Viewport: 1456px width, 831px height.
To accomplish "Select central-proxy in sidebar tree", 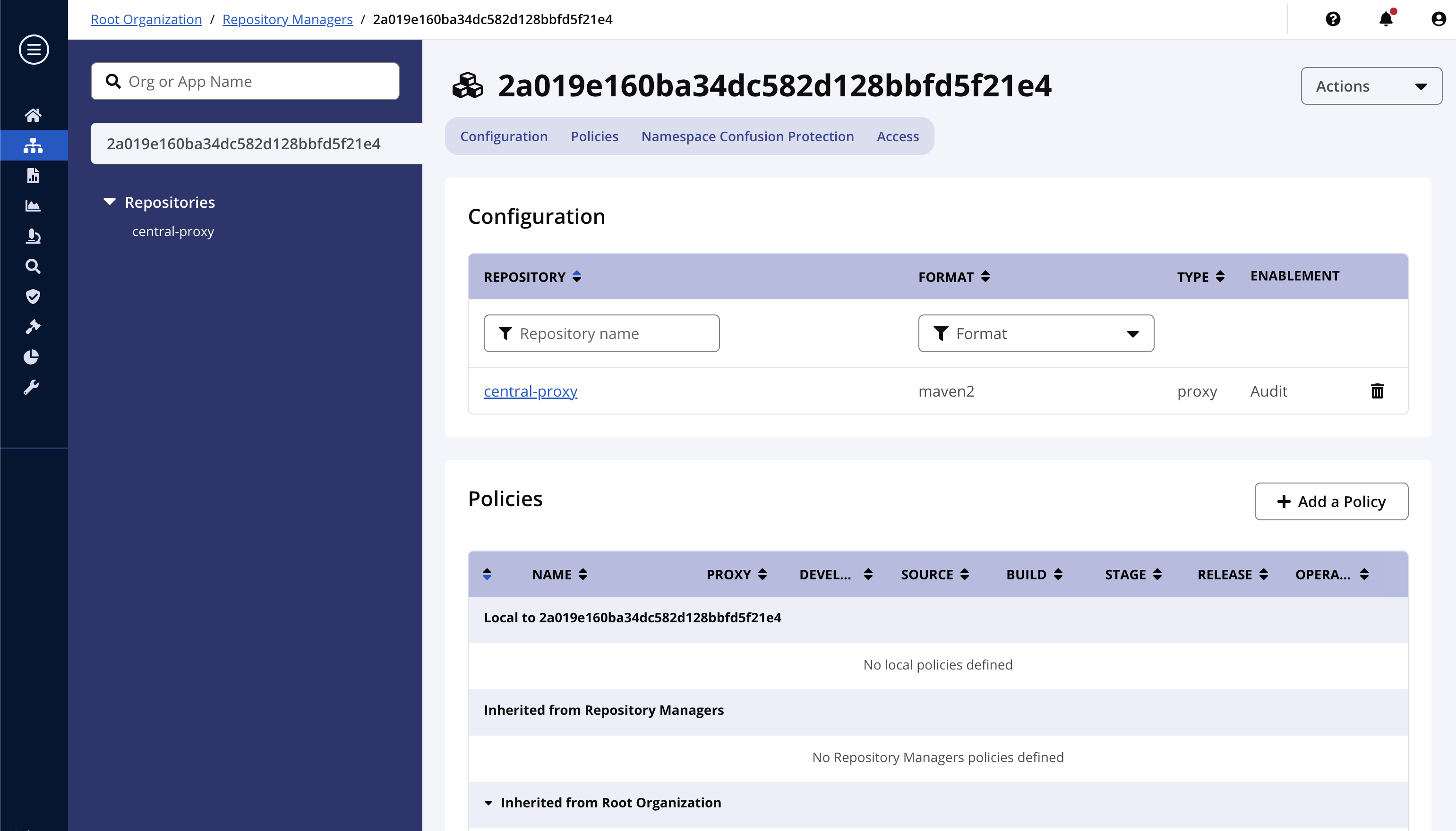I will point(173,232).
